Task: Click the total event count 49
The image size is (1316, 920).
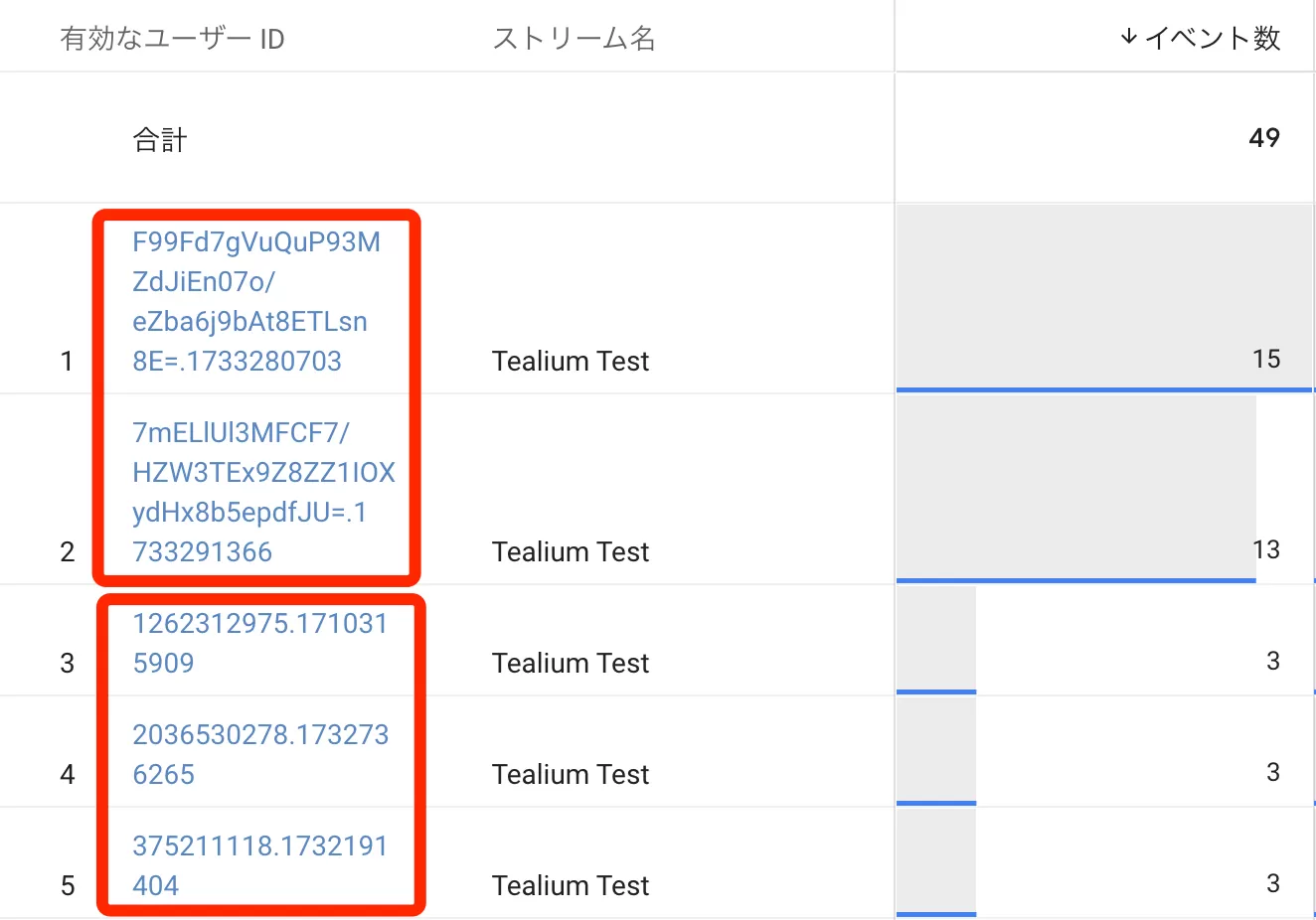Action: tap(1264, 137)
